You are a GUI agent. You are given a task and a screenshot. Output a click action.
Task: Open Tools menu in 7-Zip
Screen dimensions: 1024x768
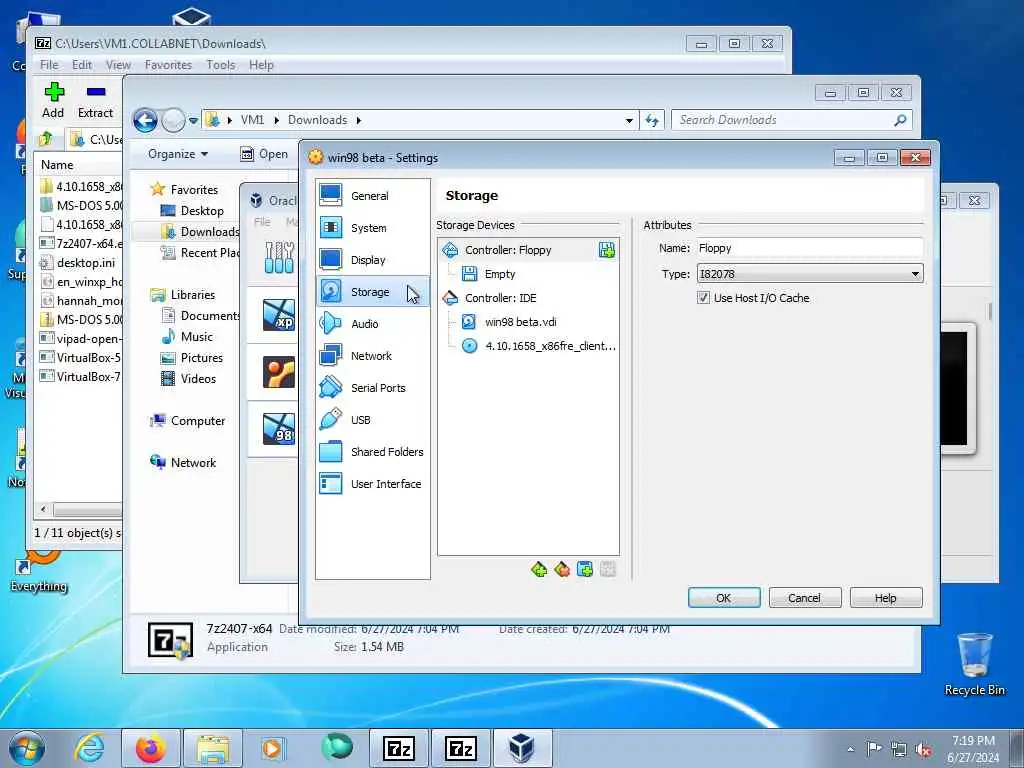(x=221, y=65)
